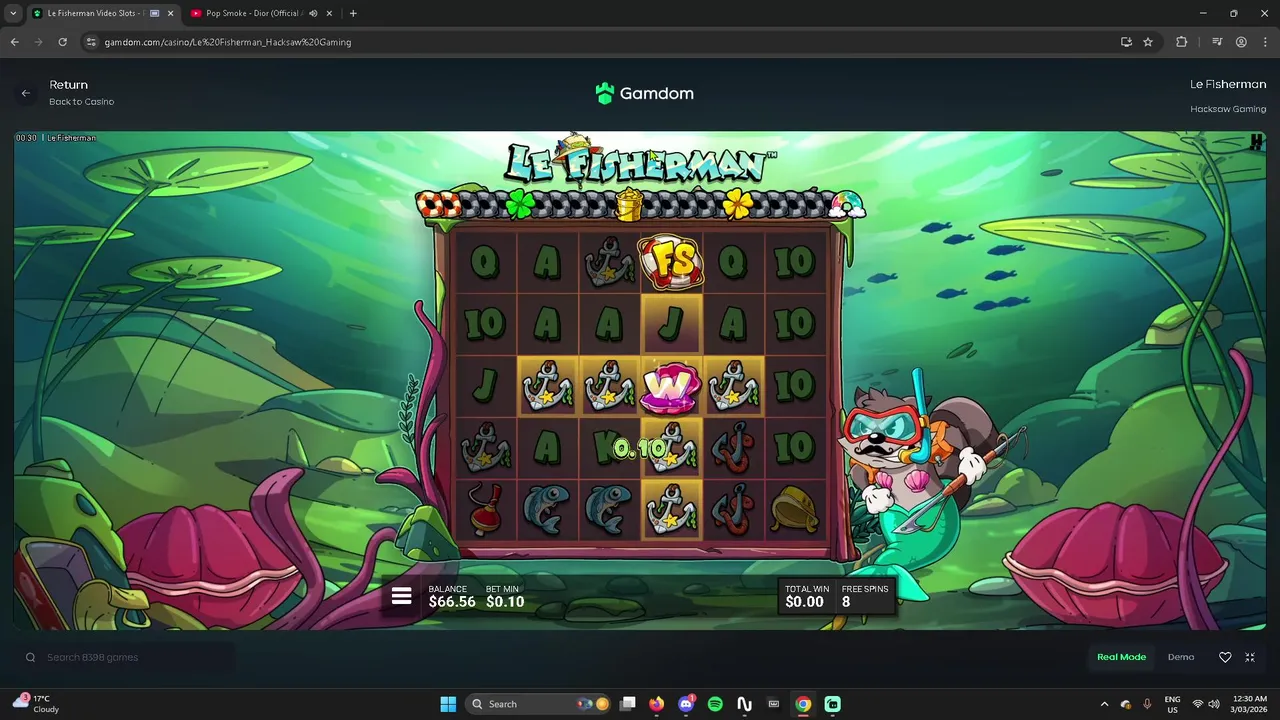Bookmark this page with the star icon
Image resolution: width=1280 pixels, height=720 pixels.
(1148, 42)
